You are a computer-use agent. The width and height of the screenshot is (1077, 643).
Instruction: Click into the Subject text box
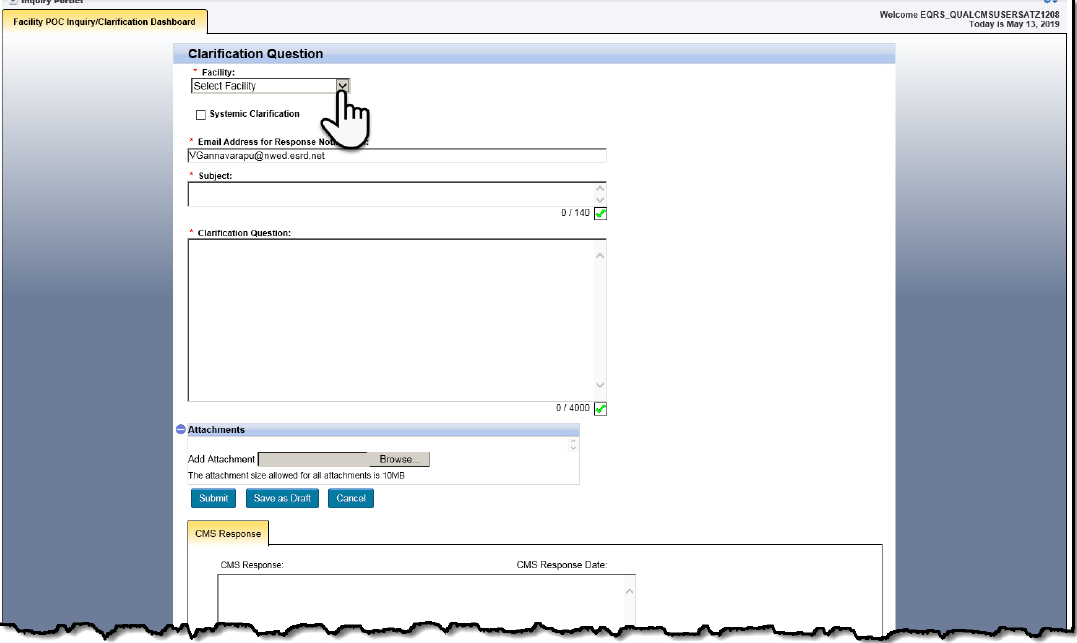click(397, 194)
